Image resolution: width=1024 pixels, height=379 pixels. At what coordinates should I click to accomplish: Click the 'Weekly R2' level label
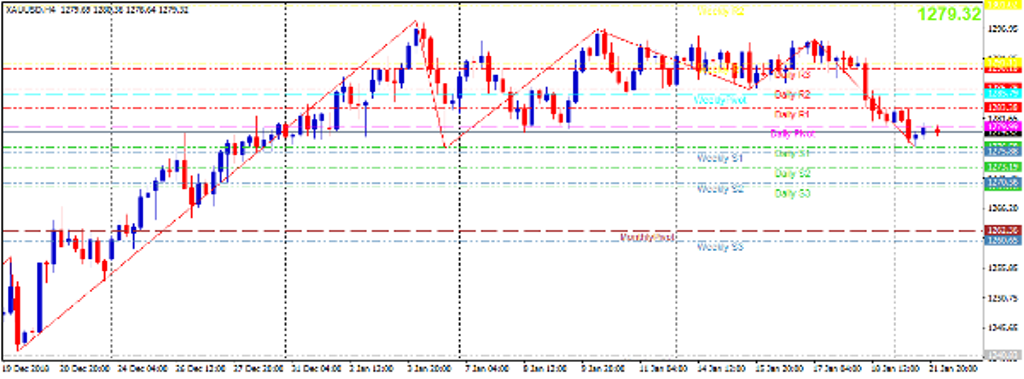pyautogui.click(x=721, y=11)
